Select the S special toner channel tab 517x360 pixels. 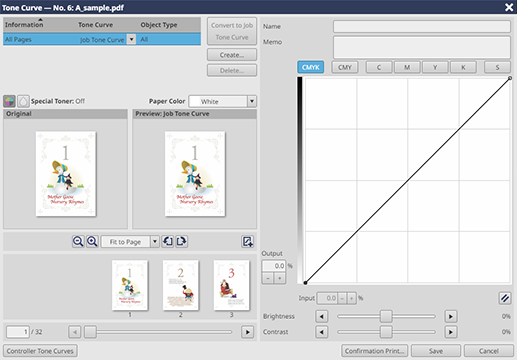(497, 67)
